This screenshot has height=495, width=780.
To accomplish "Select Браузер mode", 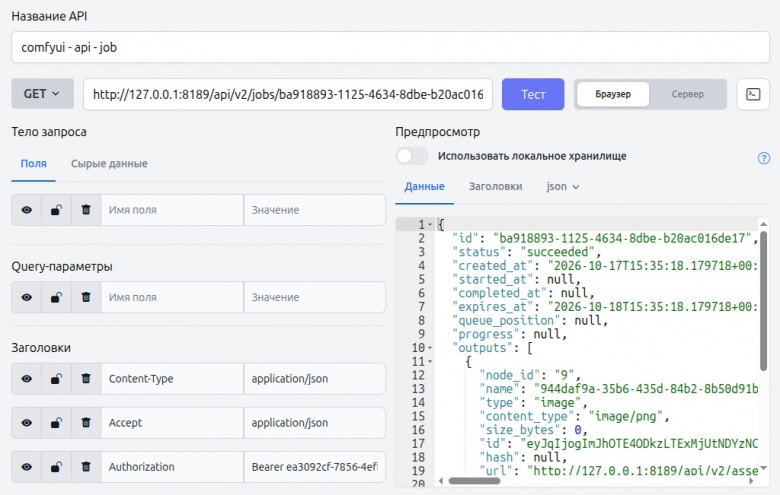I will click(613, 94).
